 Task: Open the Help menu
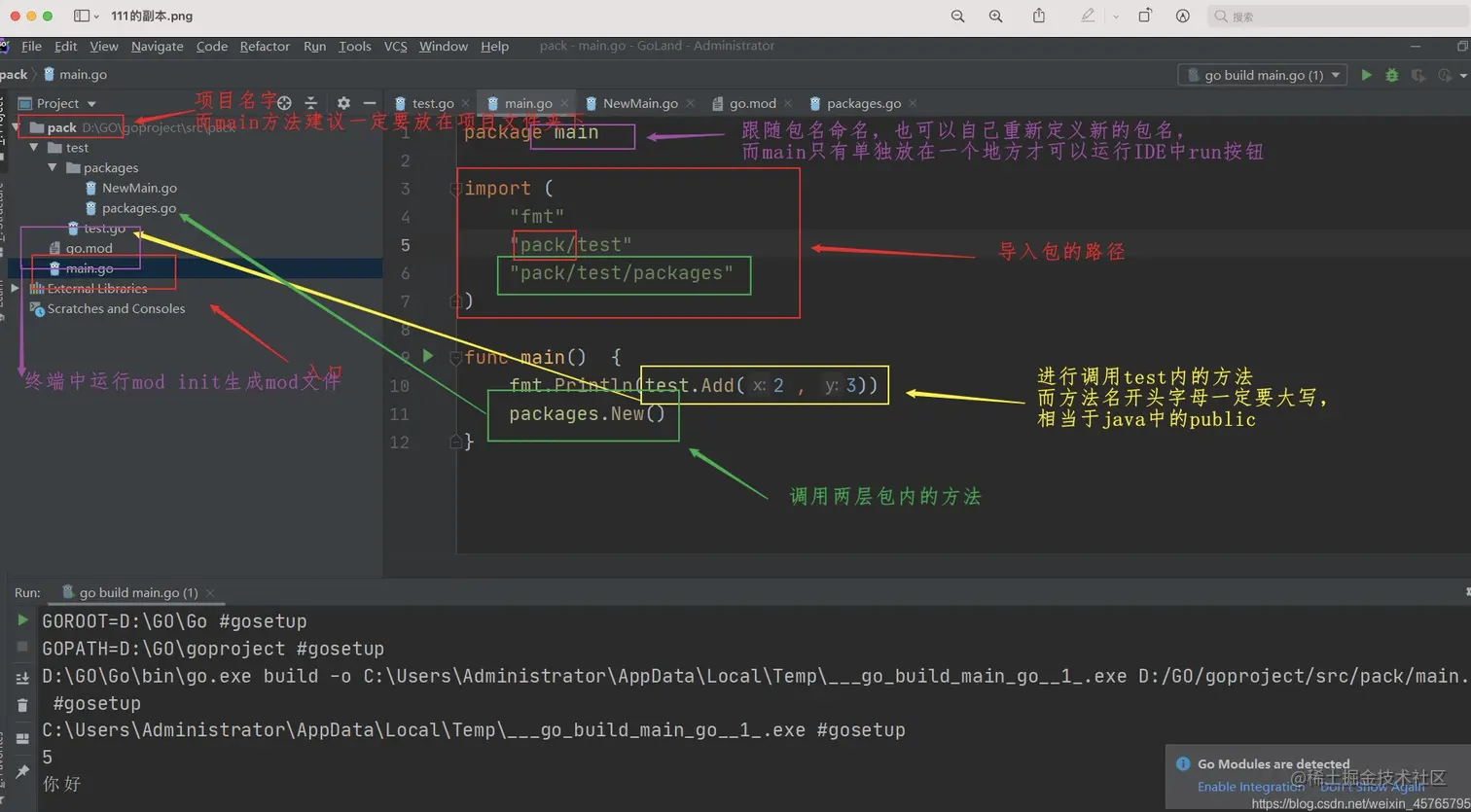tap(494, 47)
